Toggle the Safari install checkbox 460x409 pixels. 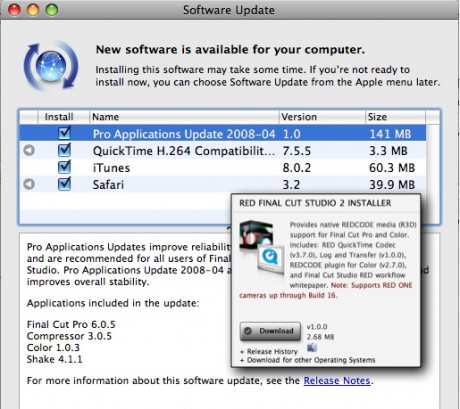[64, 184]
